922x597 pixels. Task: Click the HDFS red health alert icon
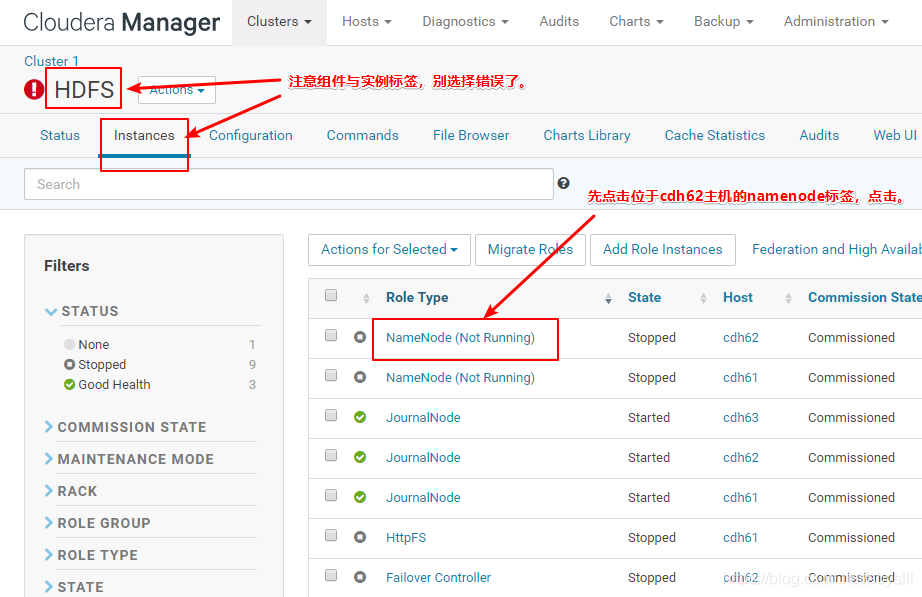coord(34,89)
